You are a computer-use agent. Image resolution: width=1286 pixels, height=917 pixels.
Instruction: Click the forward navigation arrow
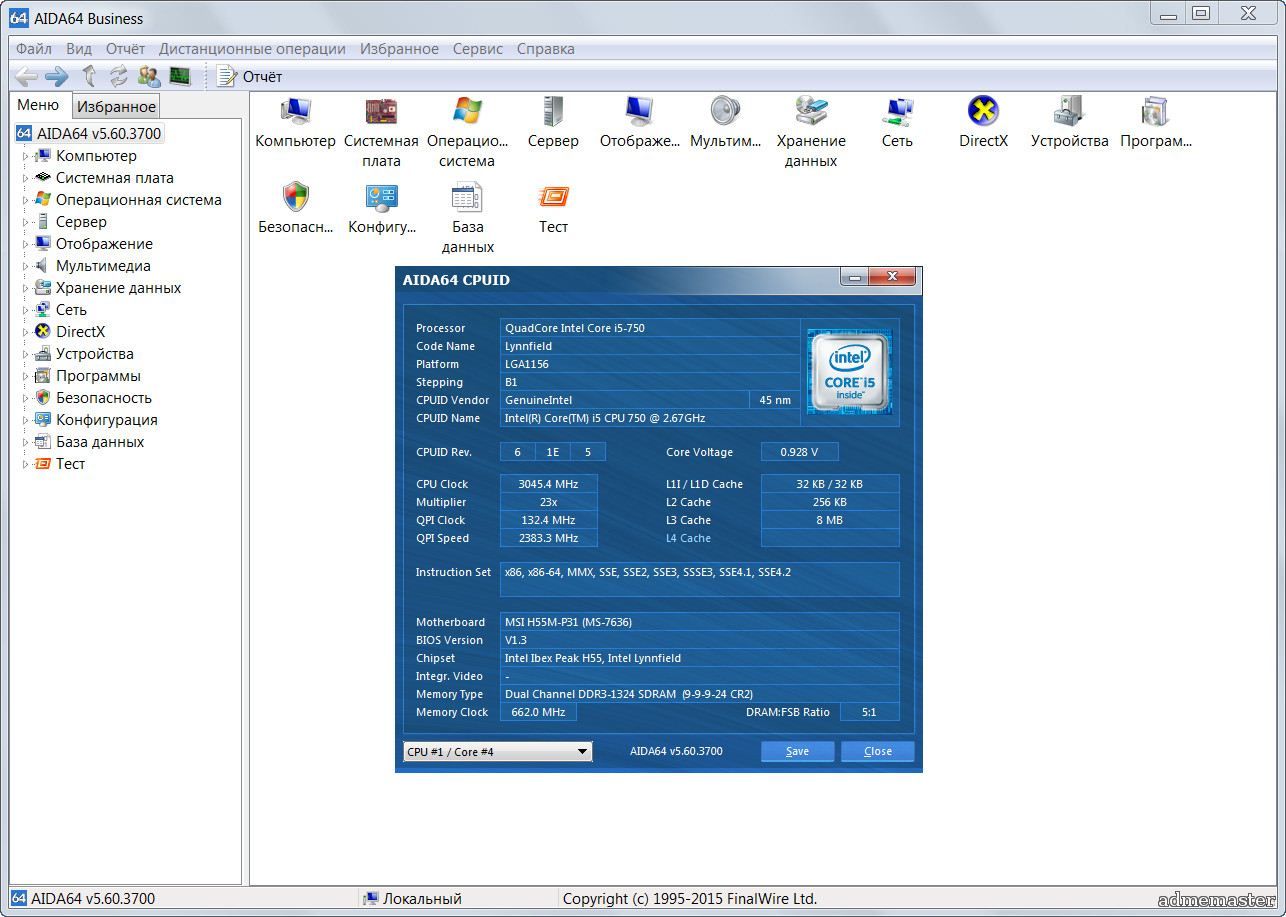point(57,76)
